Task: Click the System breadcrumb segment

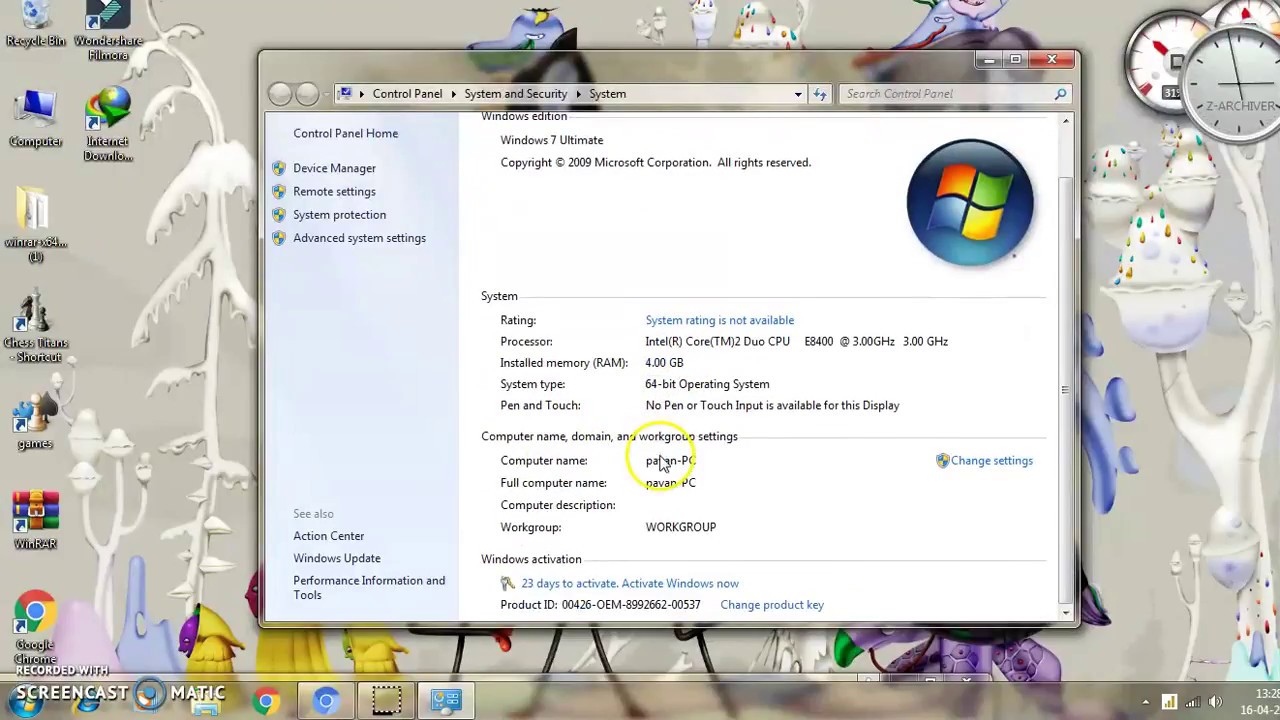Action: coord(607,94)
